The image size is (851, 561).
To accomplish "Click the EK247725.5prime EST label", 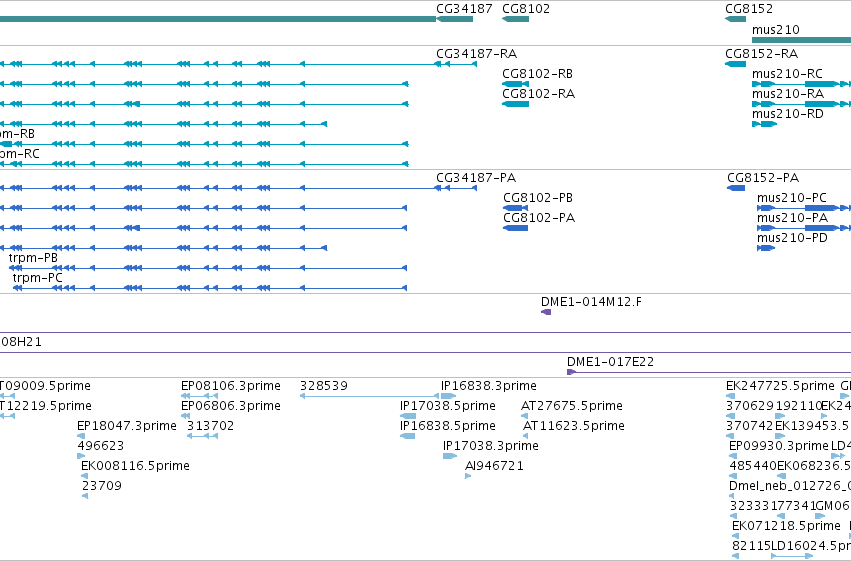I will (x=780, y=386).
